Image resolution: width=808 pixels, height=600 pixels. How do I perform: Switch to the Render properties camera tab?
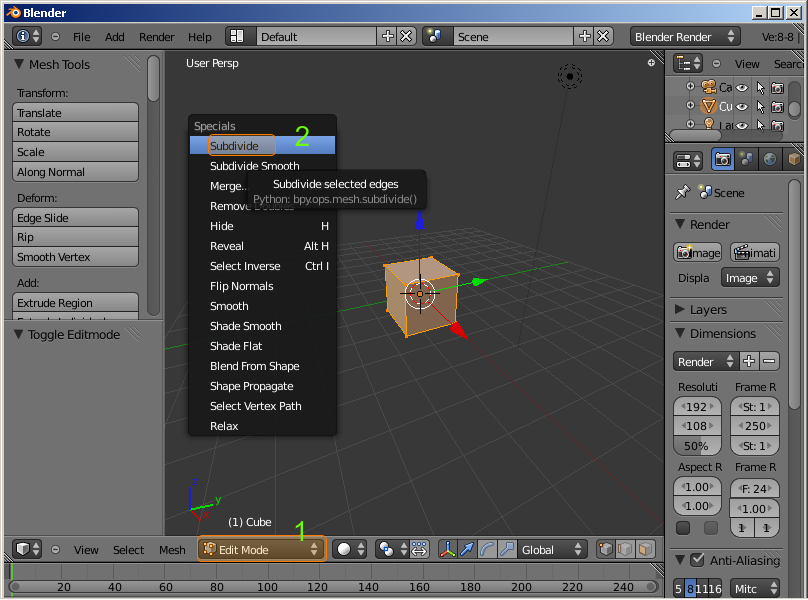pyautogui.click(x=722, y=160)
